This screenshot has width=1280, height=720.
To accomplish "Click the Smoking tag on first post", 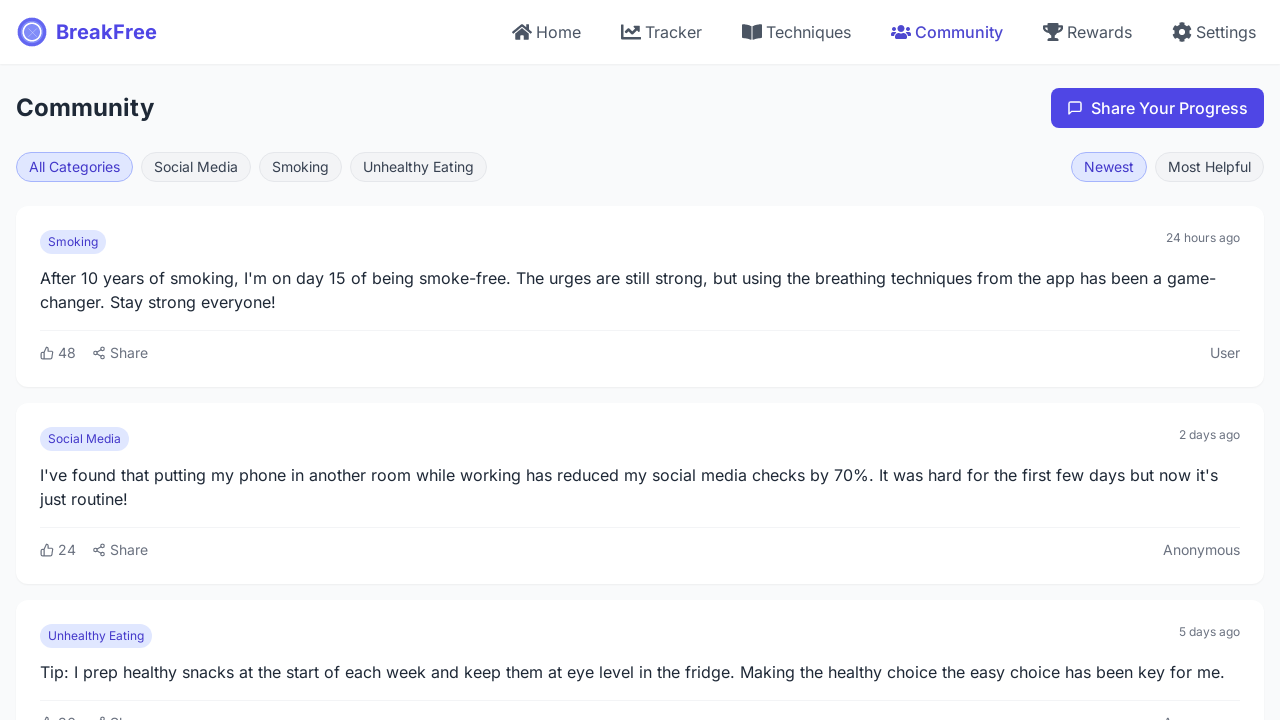I will [73, 242].
